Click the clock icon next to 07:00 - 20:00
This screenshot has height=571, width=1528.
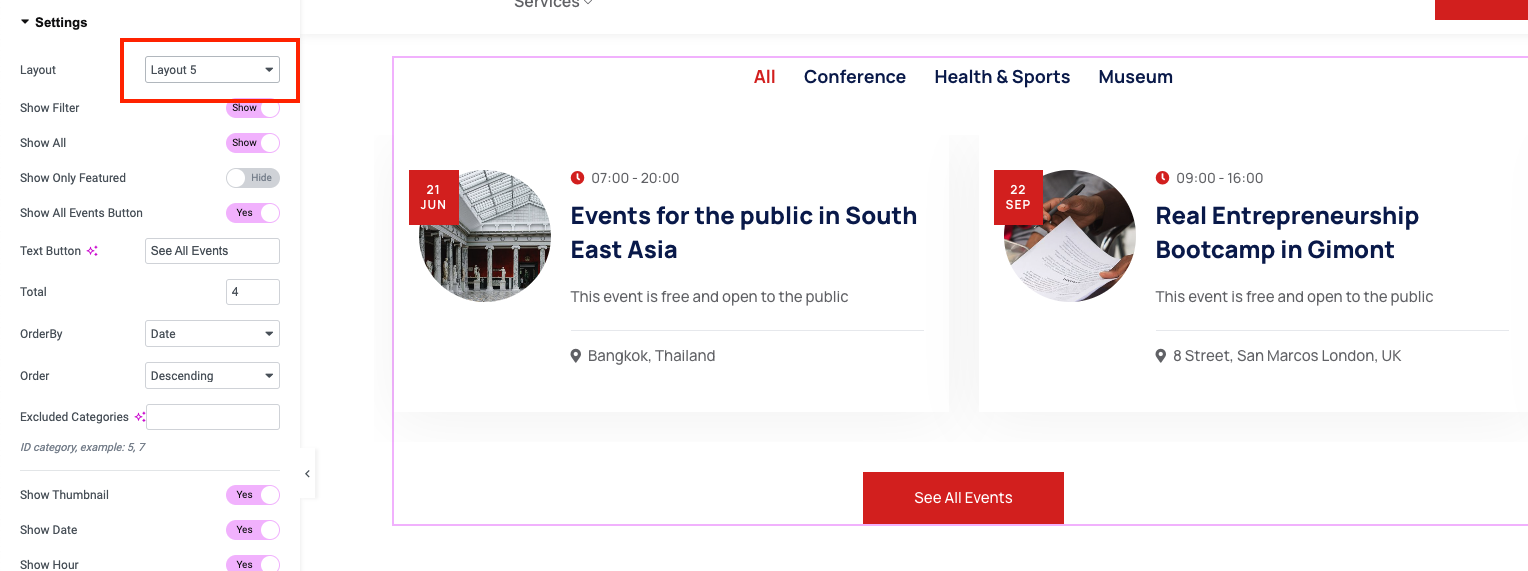coord(577,178)
